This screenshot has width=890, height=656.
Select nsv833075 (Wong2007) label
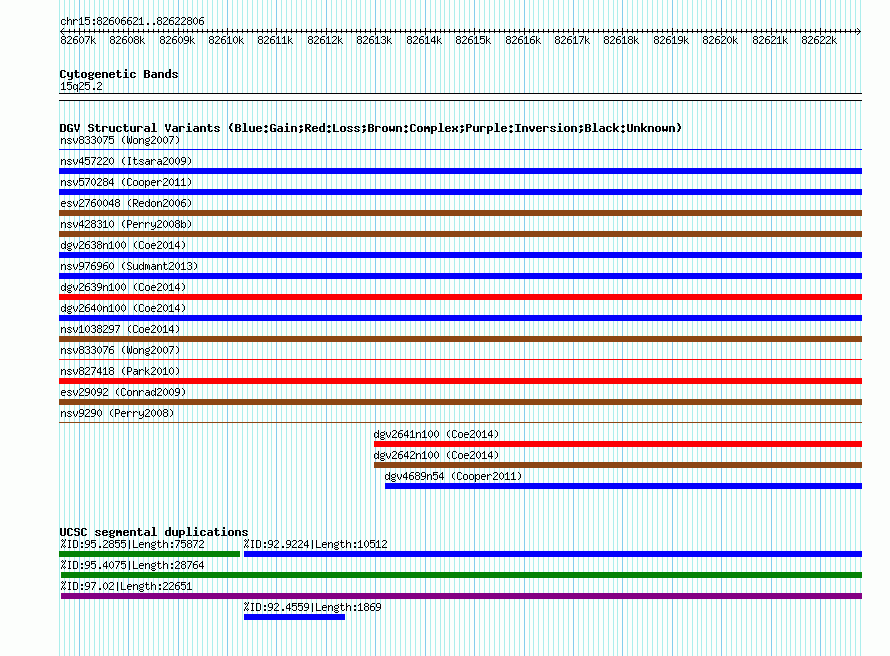point(120,140)
